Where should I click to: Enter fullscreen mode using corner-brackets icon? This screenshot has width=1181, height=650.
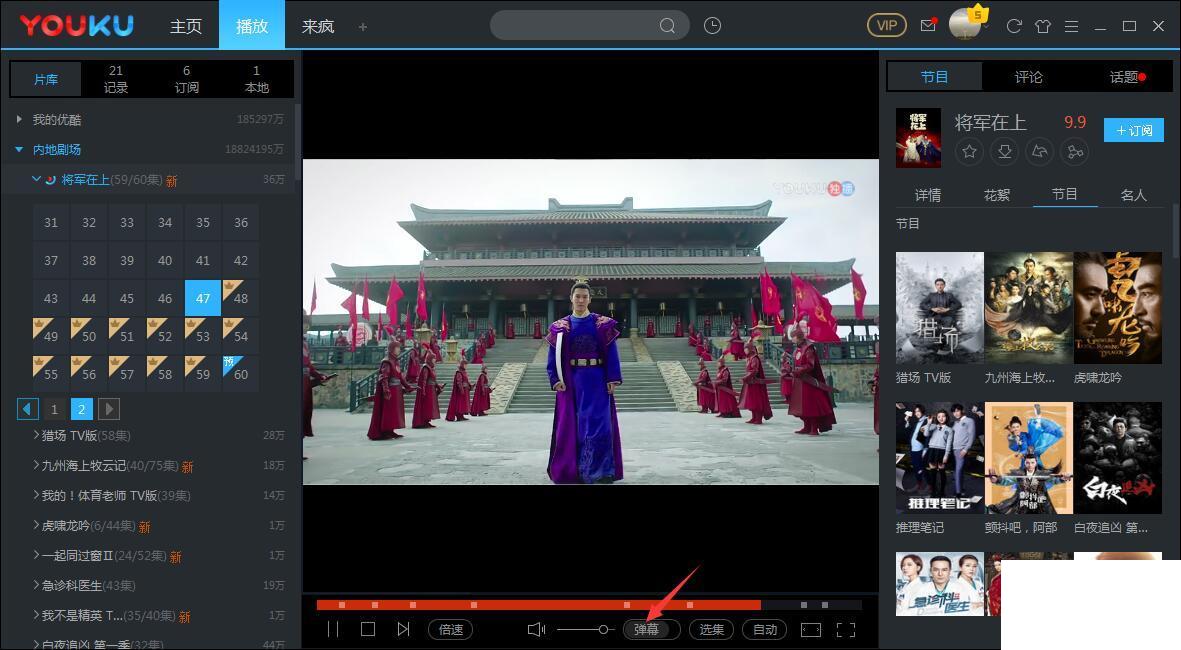[x=845, y=629]
